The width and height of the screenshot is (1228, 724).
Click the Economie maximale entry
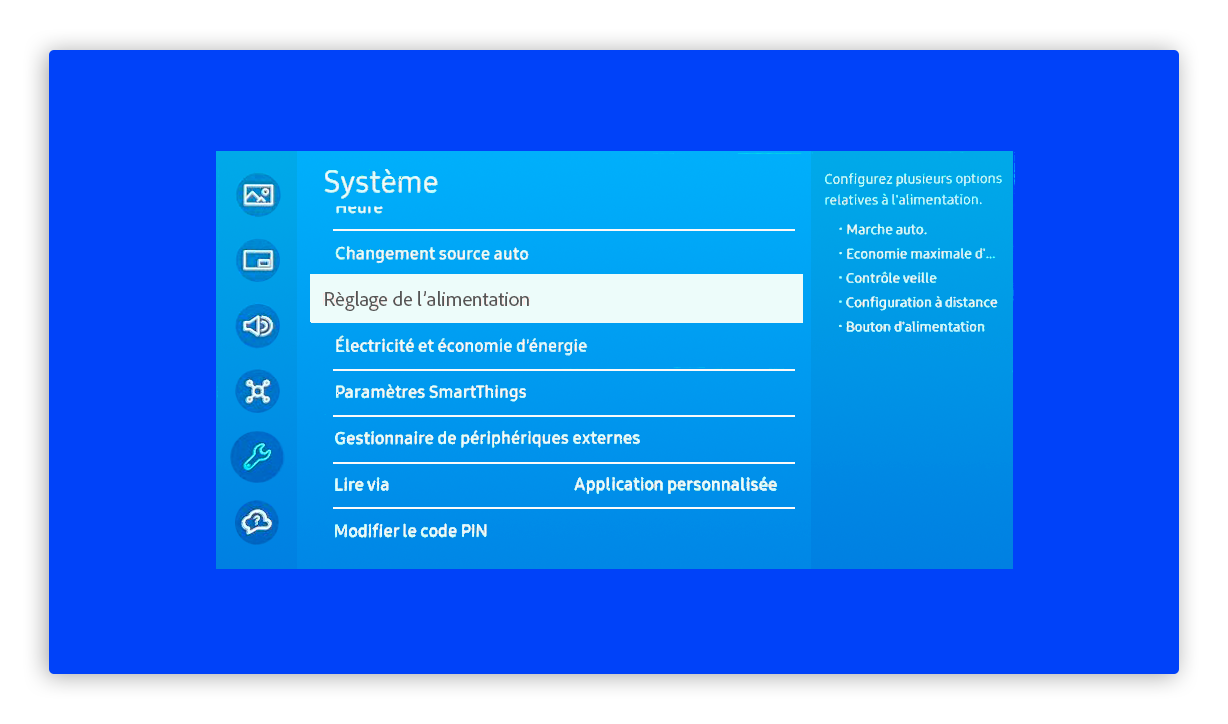pos(920,254)
